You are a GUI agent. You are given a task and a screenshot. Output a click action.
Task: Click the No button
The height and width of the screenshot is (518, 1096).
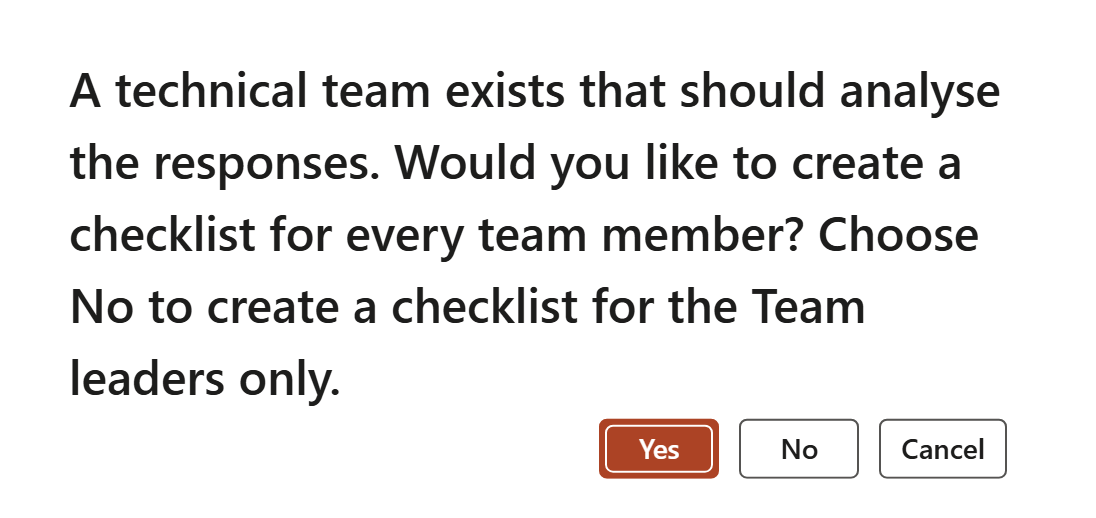[x=799, y=449]
